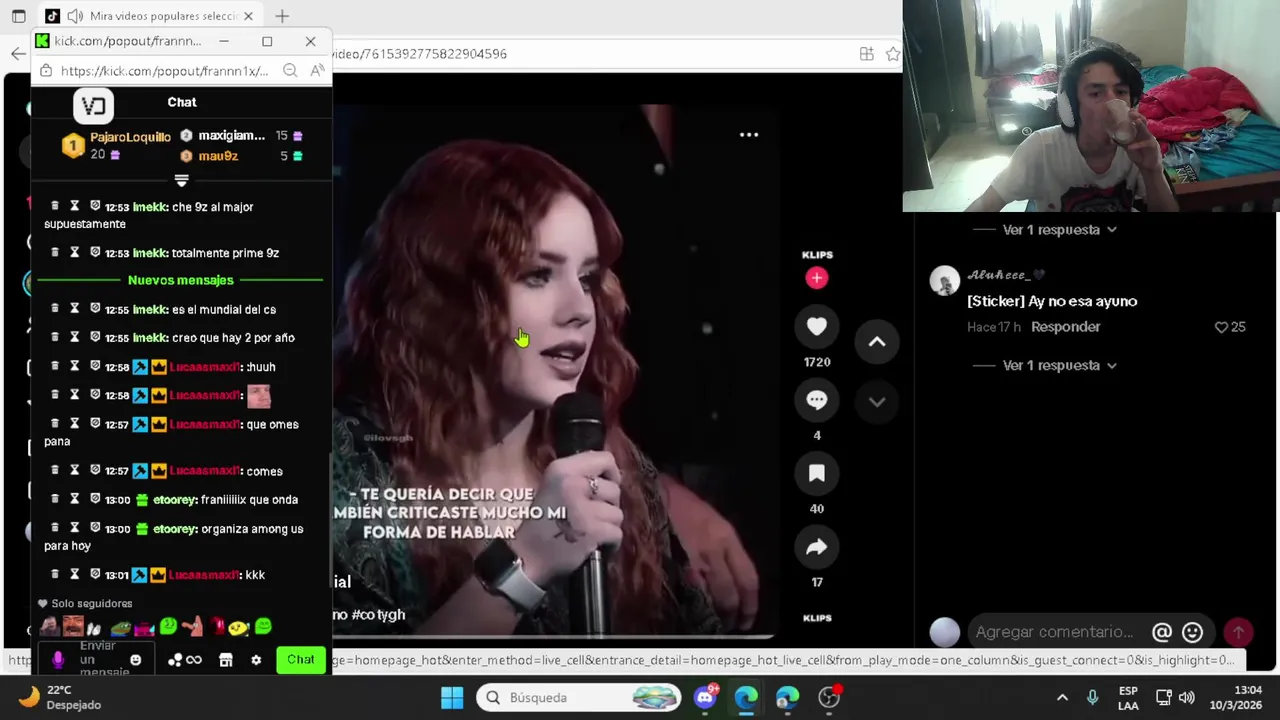Click the 'Enviar un mensaje' chat field

coord(97,660)
